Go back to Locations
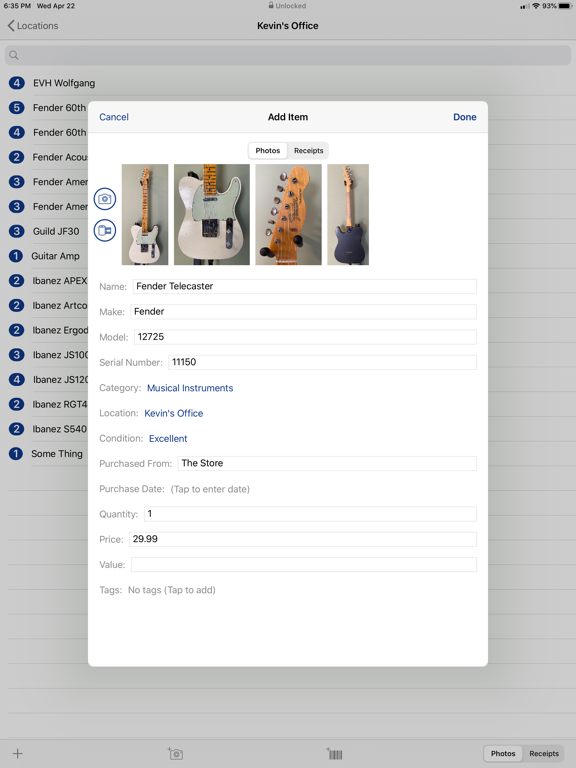The width and height of the screenshot is (576, 768). pos(33,25)
